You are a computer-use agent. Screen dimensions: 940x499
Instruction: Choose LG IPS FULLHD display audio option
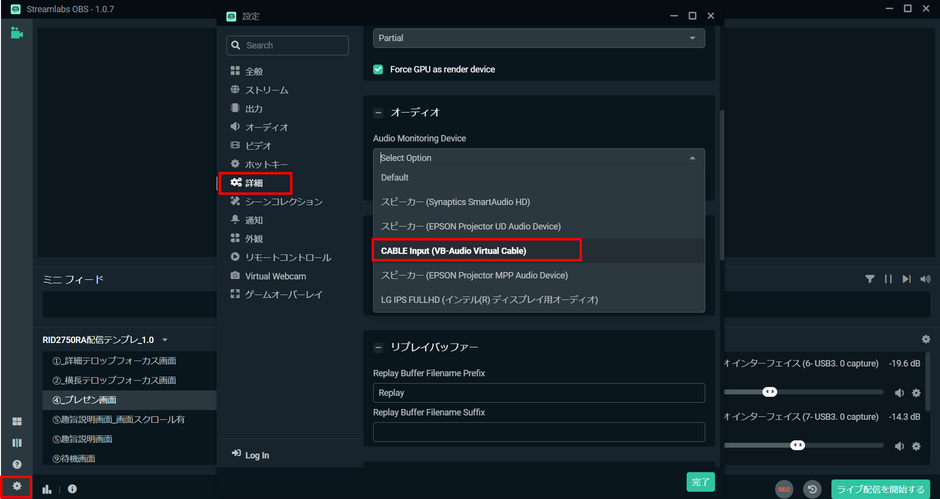coord(539,300)
